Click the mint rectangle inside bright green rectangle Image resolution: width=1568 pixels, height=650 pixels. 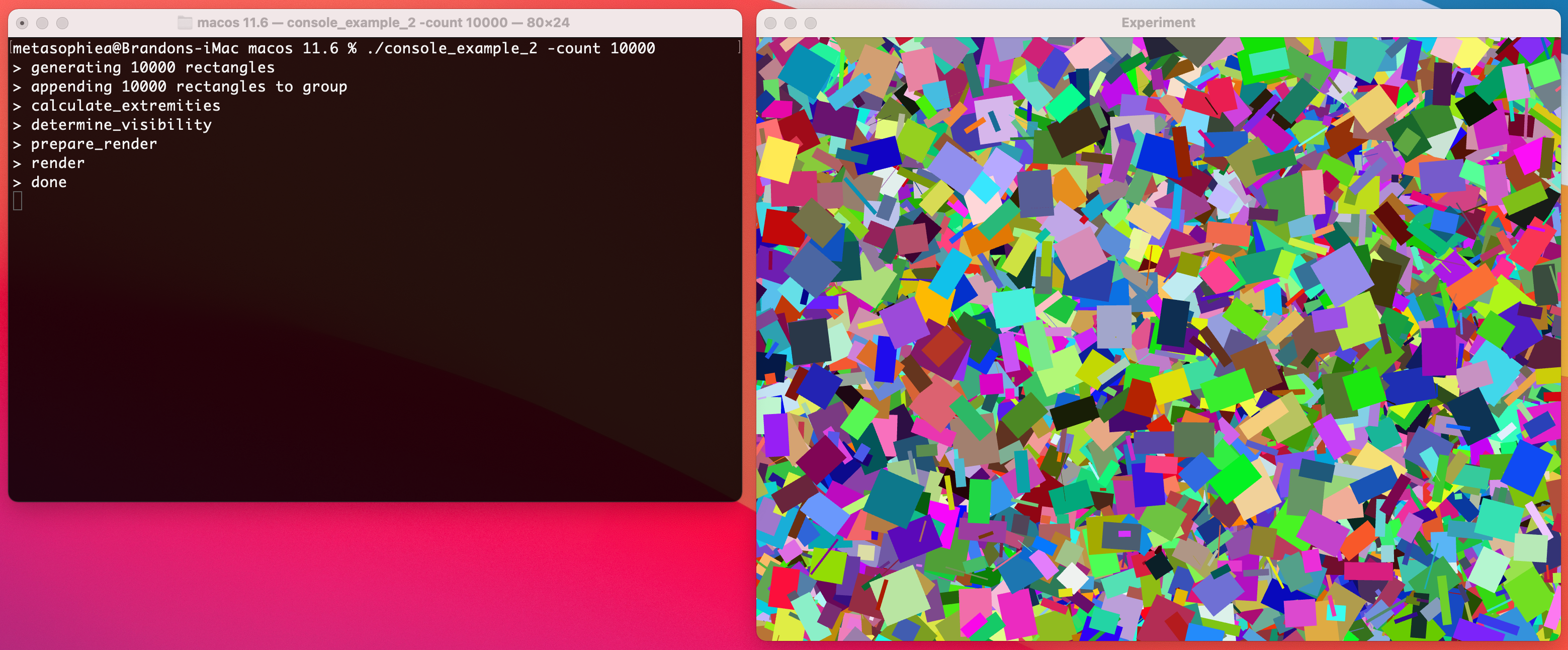pyautogui.click(x=1269, y=61)
